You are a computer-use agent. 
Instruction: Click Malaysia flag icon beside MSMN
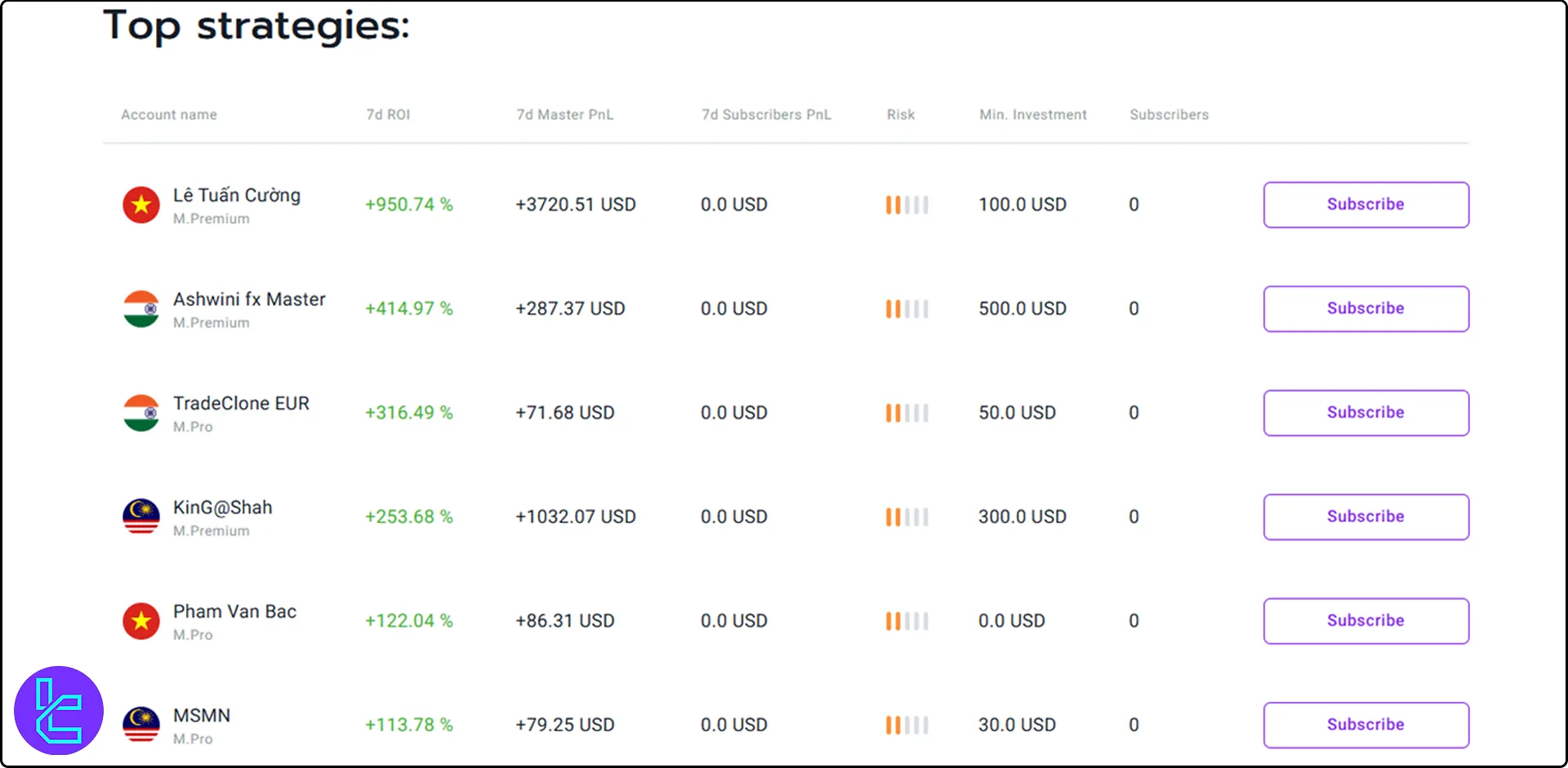coord(141,725)
